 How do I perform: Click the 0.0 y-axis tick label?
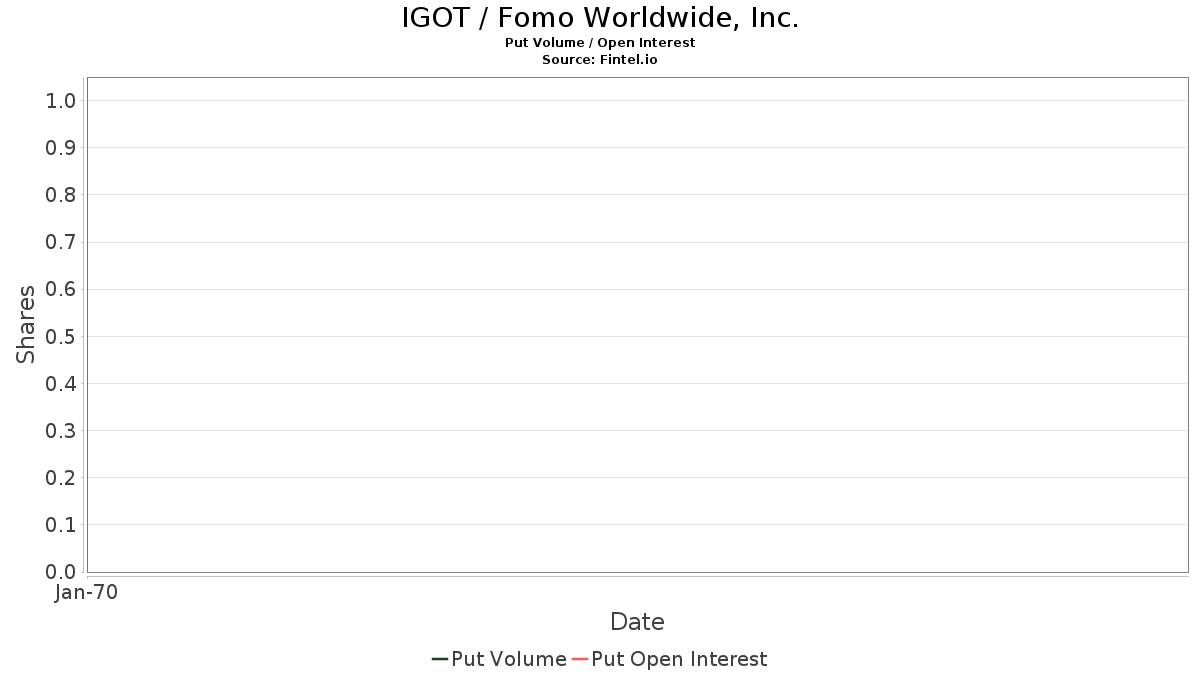[61, 572]
